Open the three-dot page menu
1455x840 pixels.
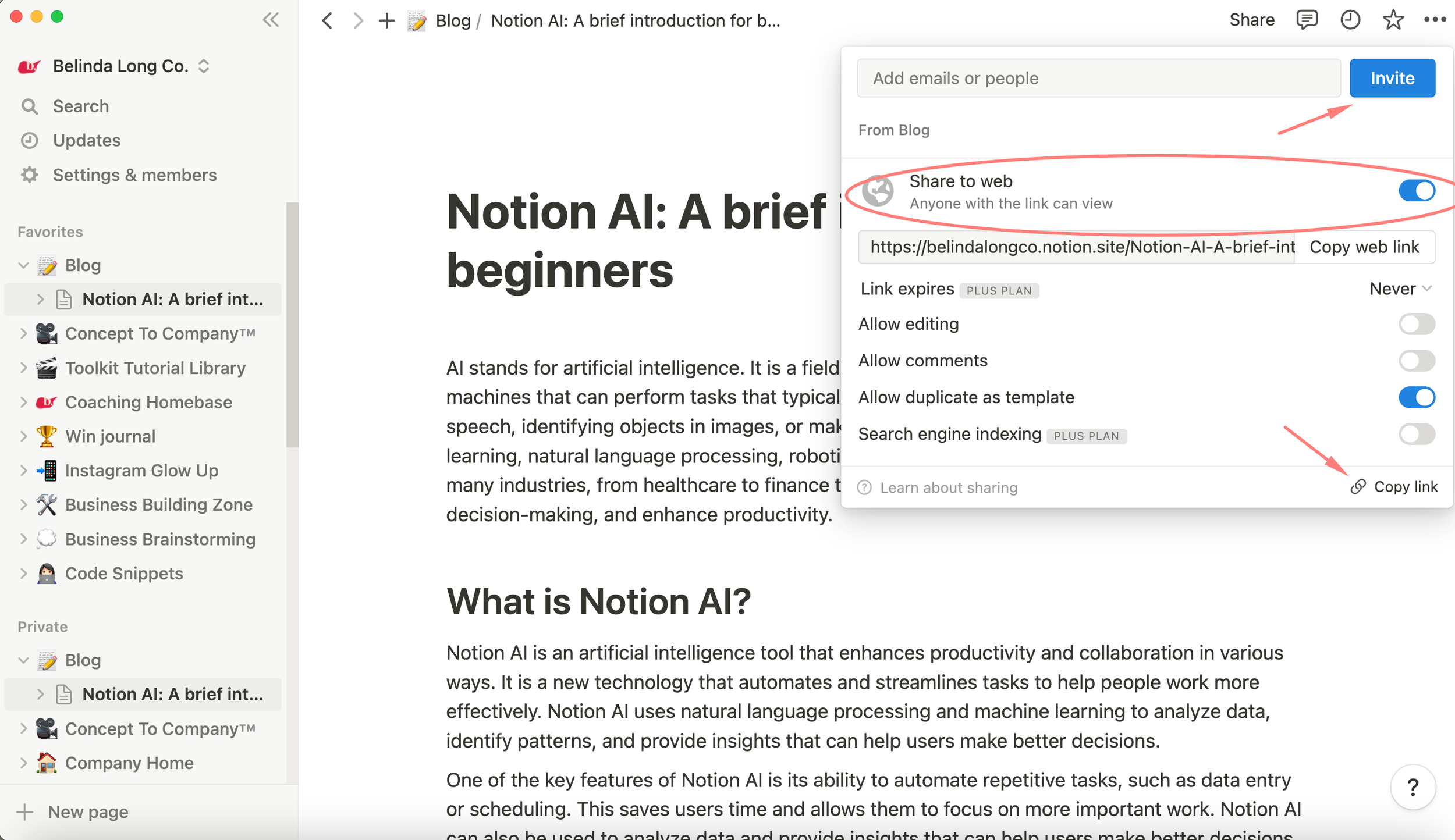click(x=1435, y=20)
